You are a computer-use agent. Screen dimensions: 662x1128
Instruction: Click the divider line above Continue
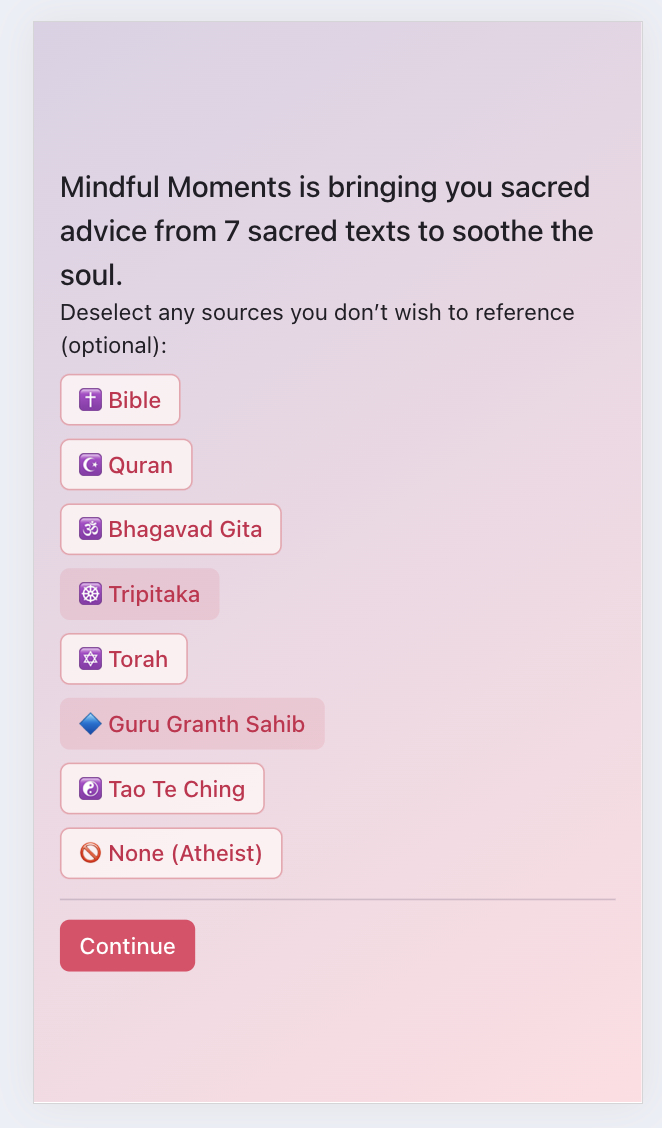tap(338, 899)
